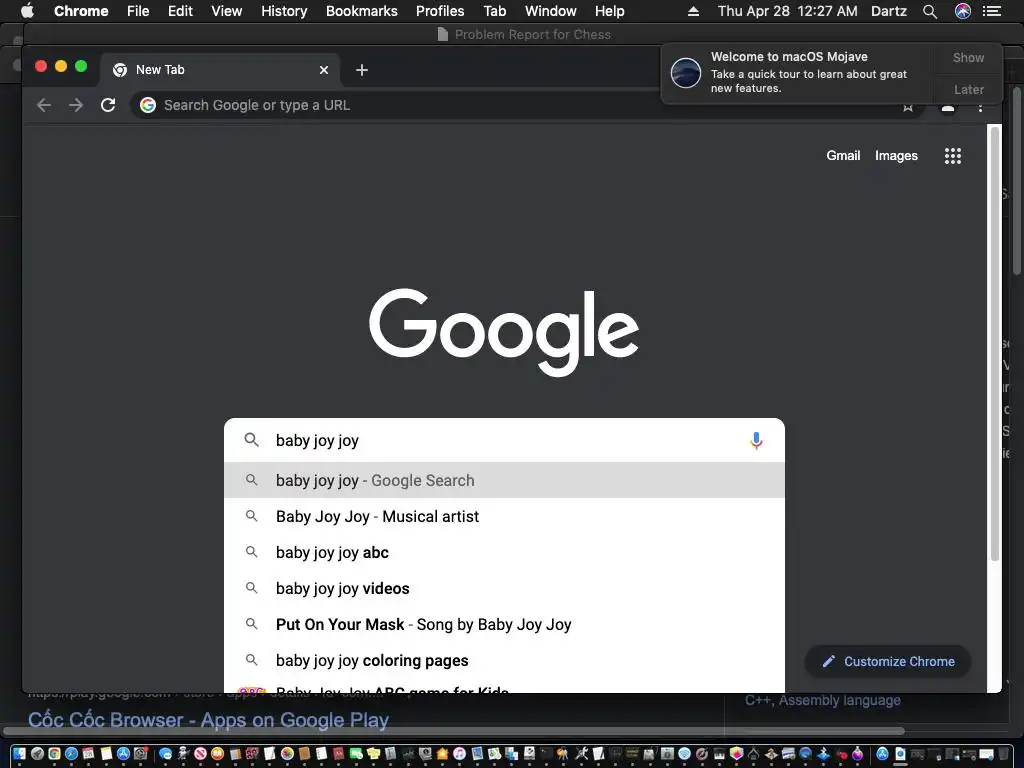The image size is (1024, 768).
Task: Click the bookmark star in the address bar
Action: [908, 106]
